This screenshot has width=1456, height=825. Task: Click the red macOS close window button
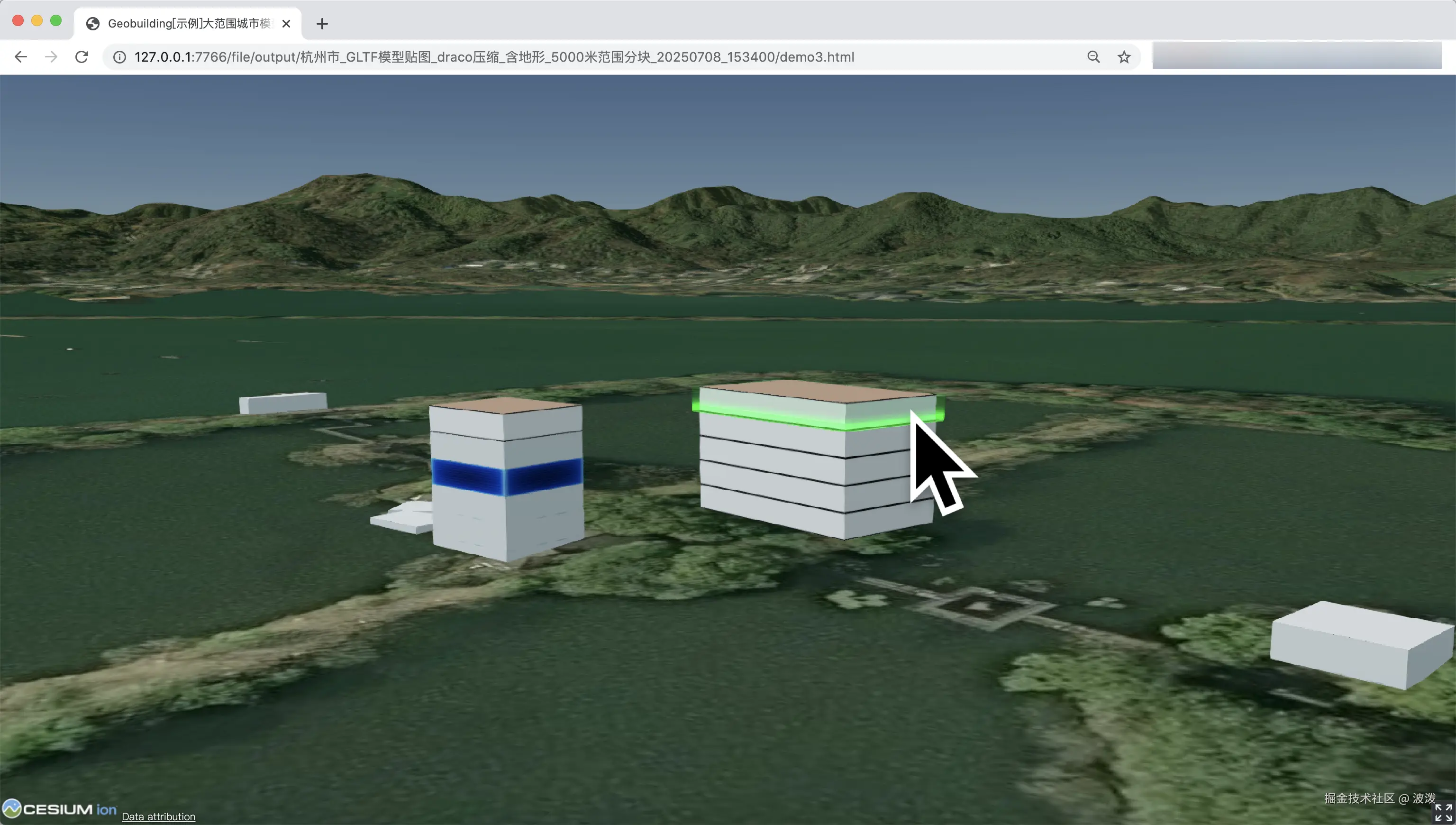pos(18,20)
